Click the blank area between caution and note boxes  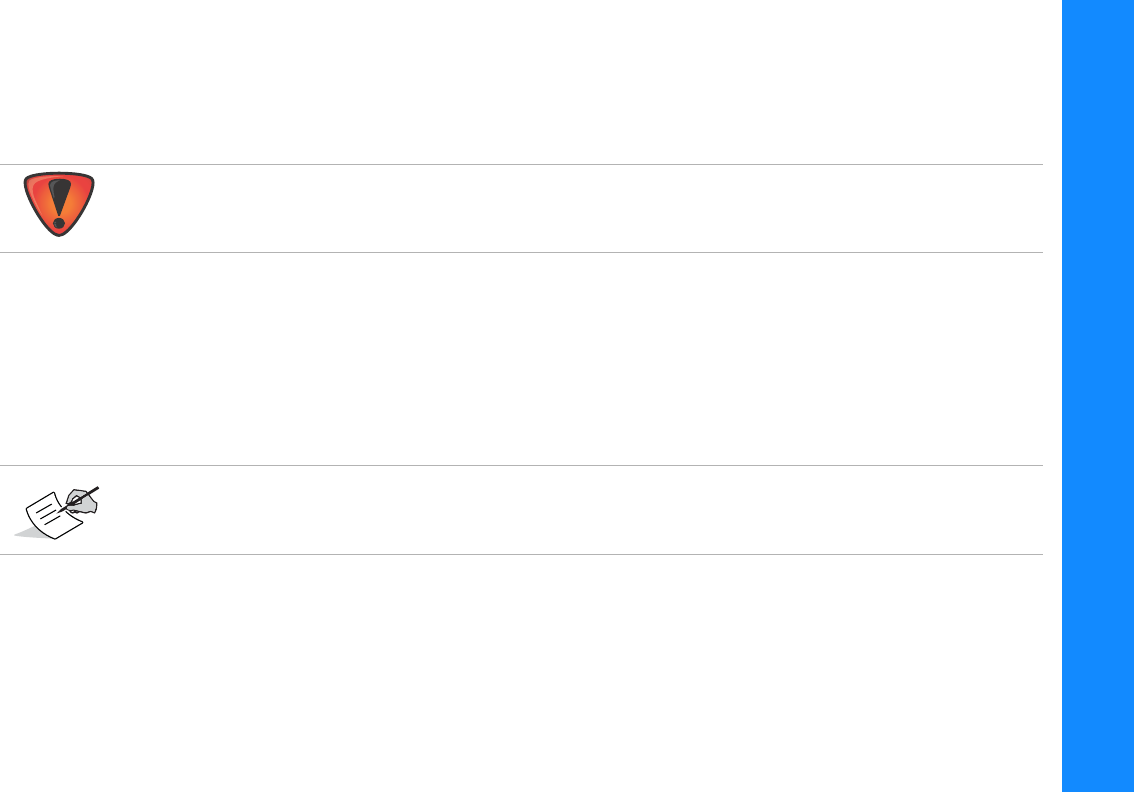tap(520, 358)
